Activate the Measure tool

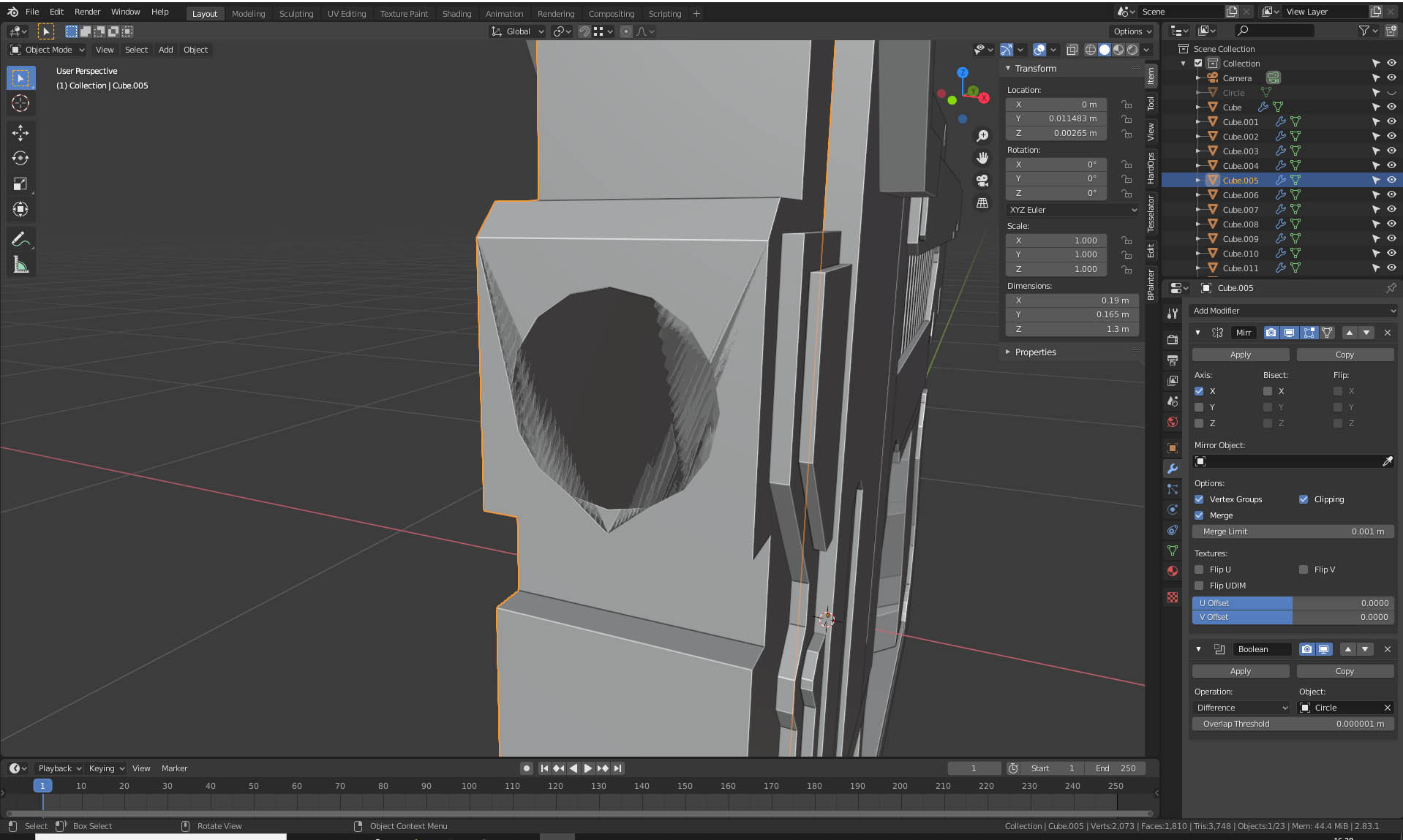(20, 264)
